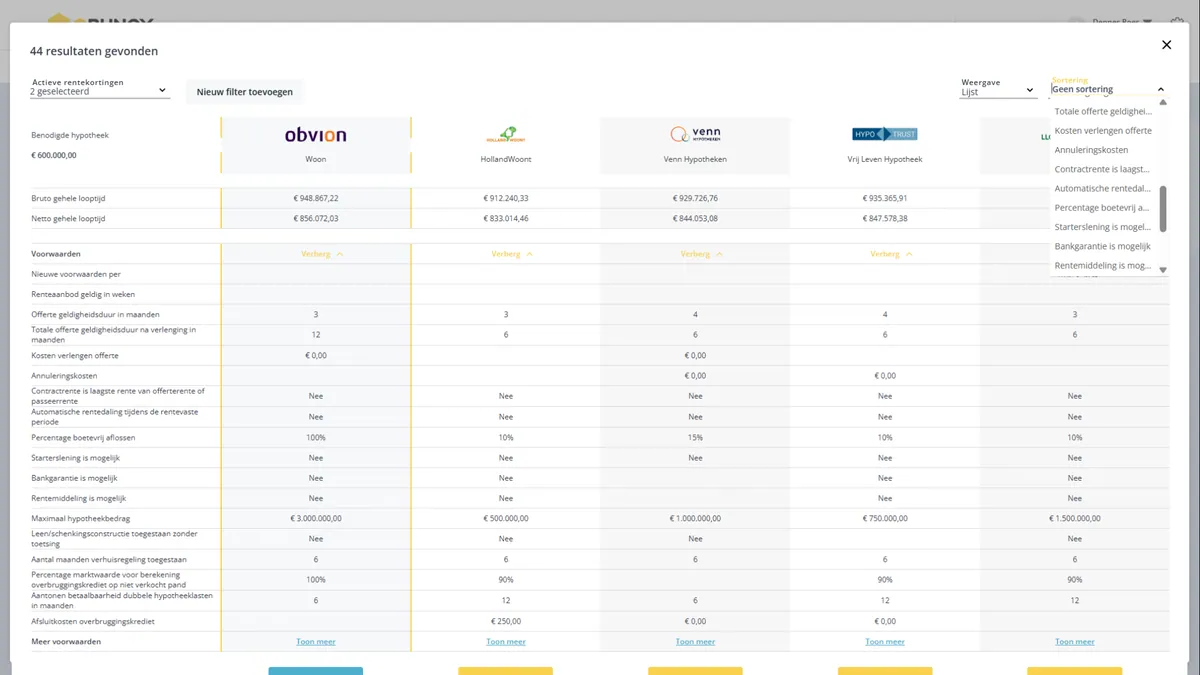Click Nieuw filter toevoegen button

(245, 92)
